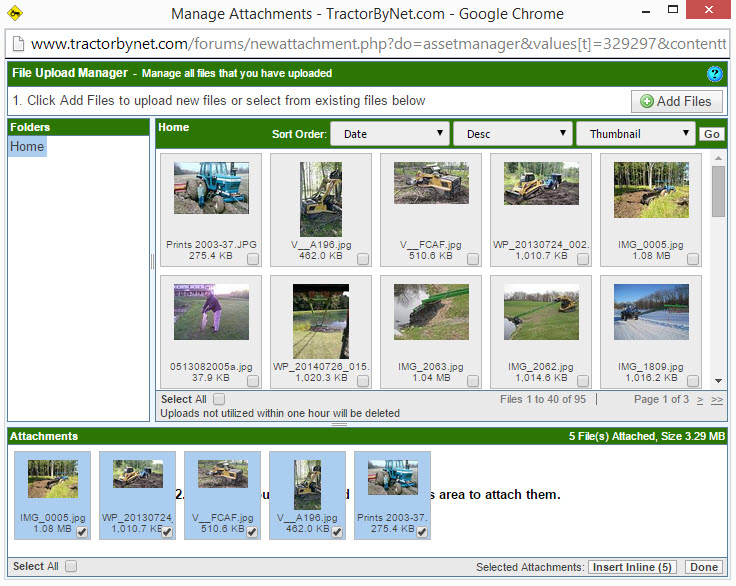Image resolution: width=736 pixels, height=586 pixels.
Task: Click the V__A196.jpg thumbnail in Home
Action: point(321,200)
